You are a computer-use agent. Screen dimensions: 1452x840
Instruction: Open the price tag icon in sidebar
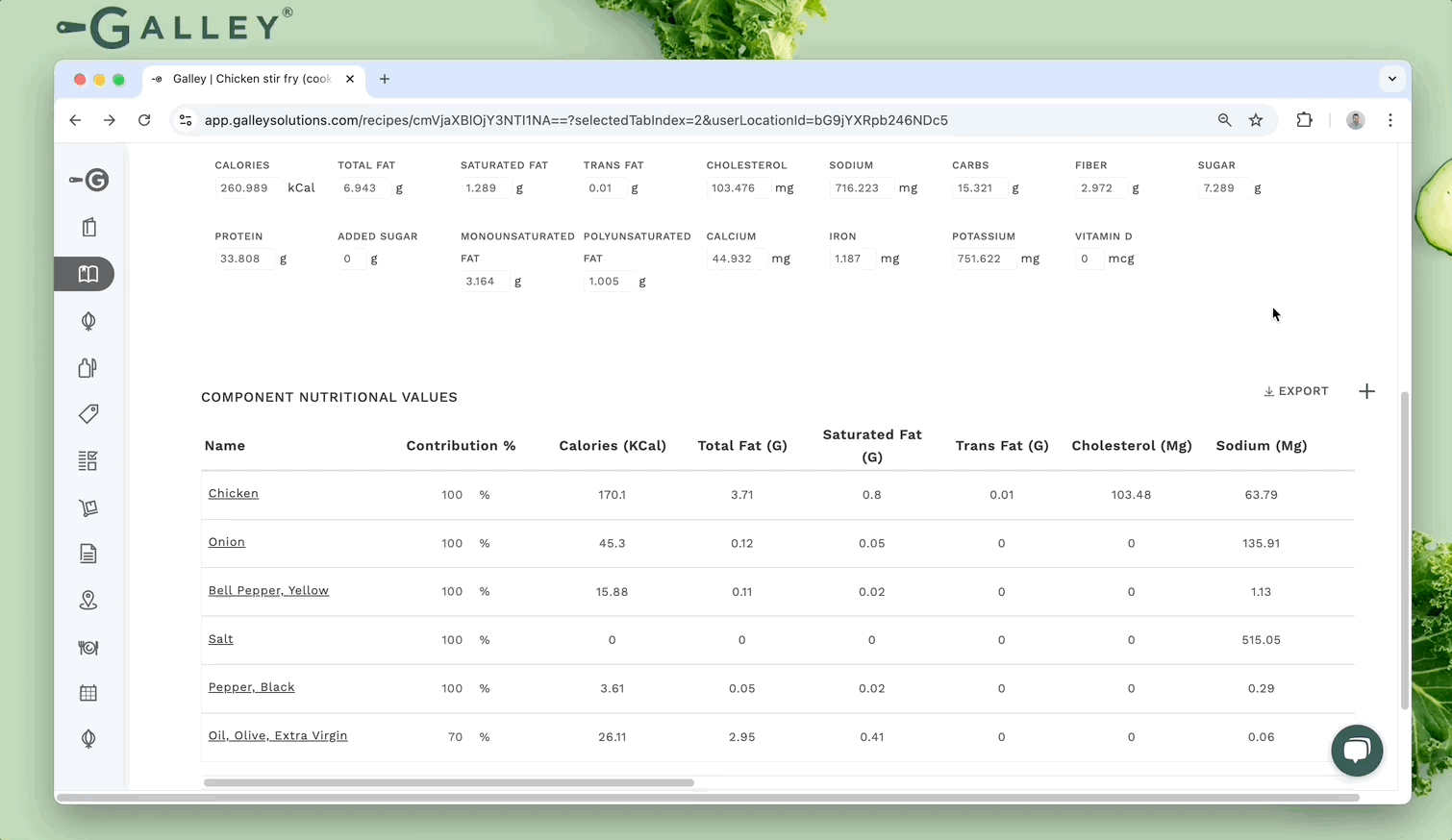click(88, 413)
